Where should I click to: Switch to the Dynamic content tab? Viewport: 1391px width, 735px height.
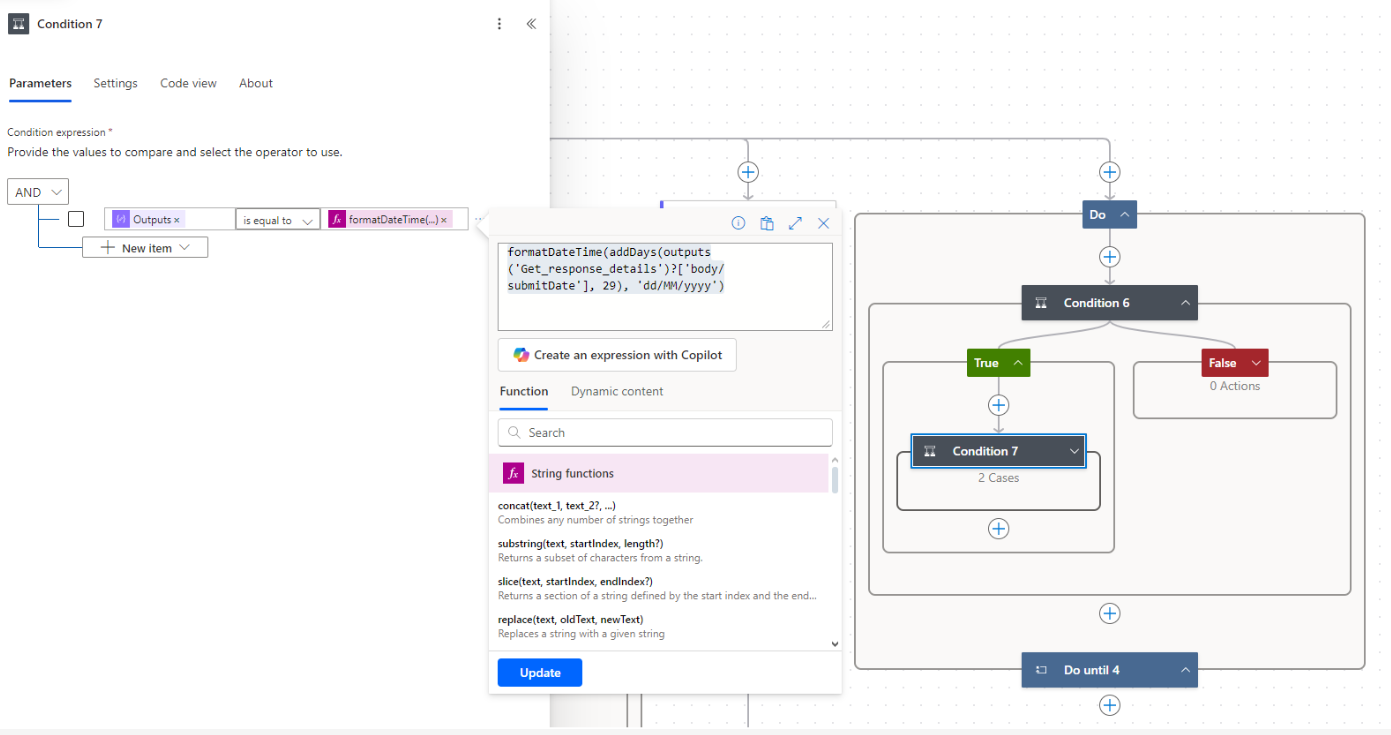tap(616, 391)
